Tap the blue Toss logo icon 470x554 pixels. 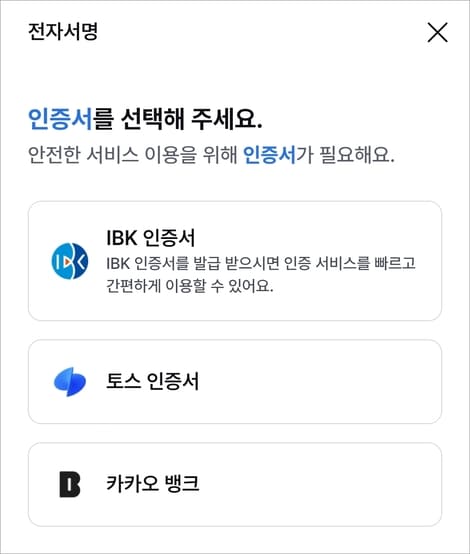coord(70,382)
